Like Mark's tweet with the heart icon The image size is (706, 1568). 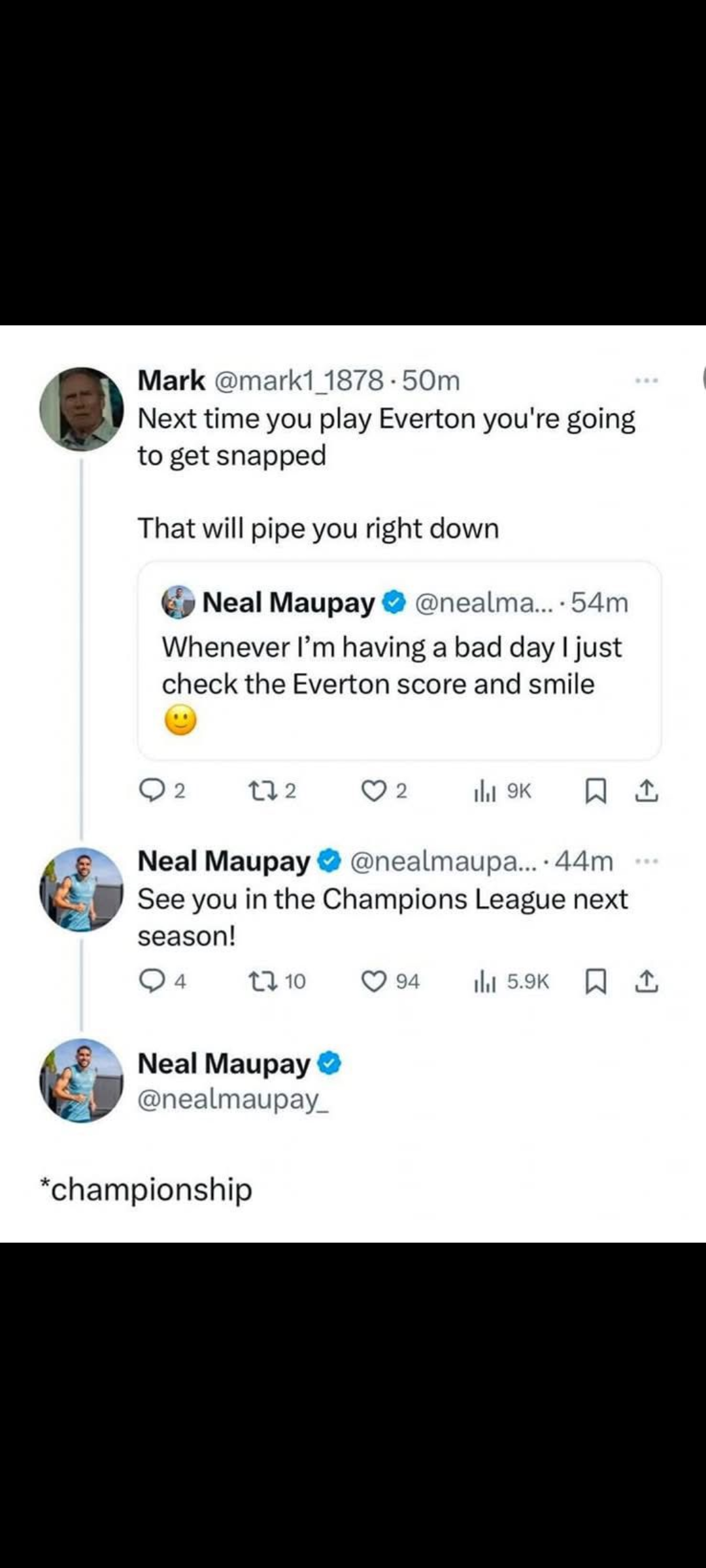coord(374,791)
